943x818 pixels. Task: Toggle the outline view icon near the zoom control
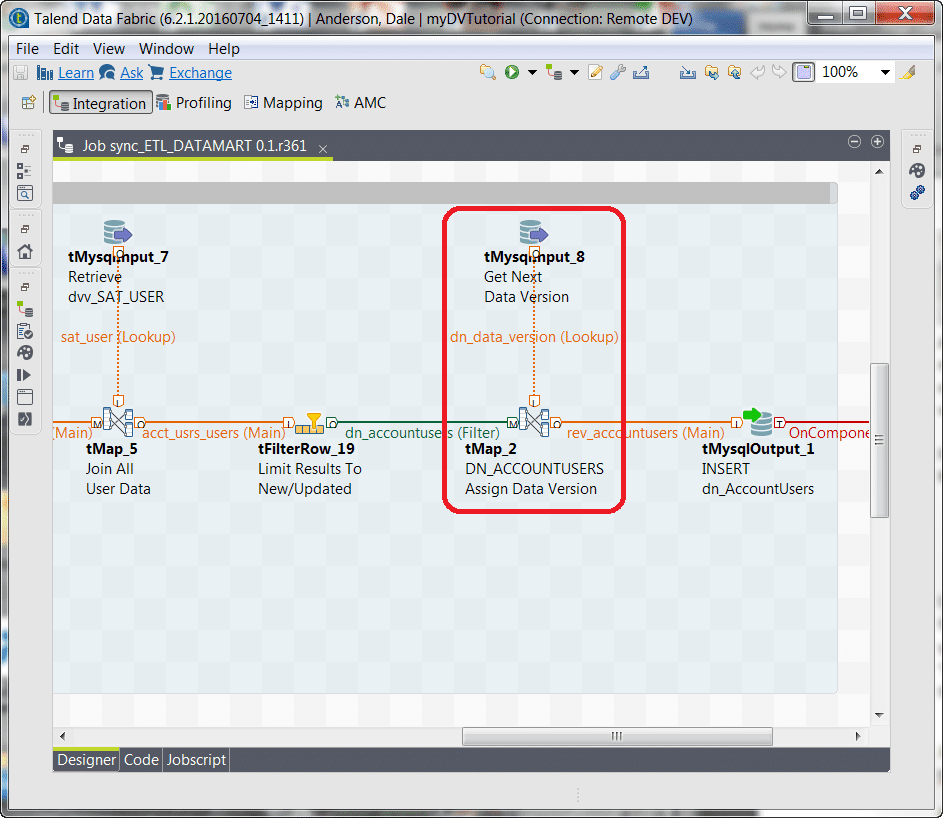803,72
